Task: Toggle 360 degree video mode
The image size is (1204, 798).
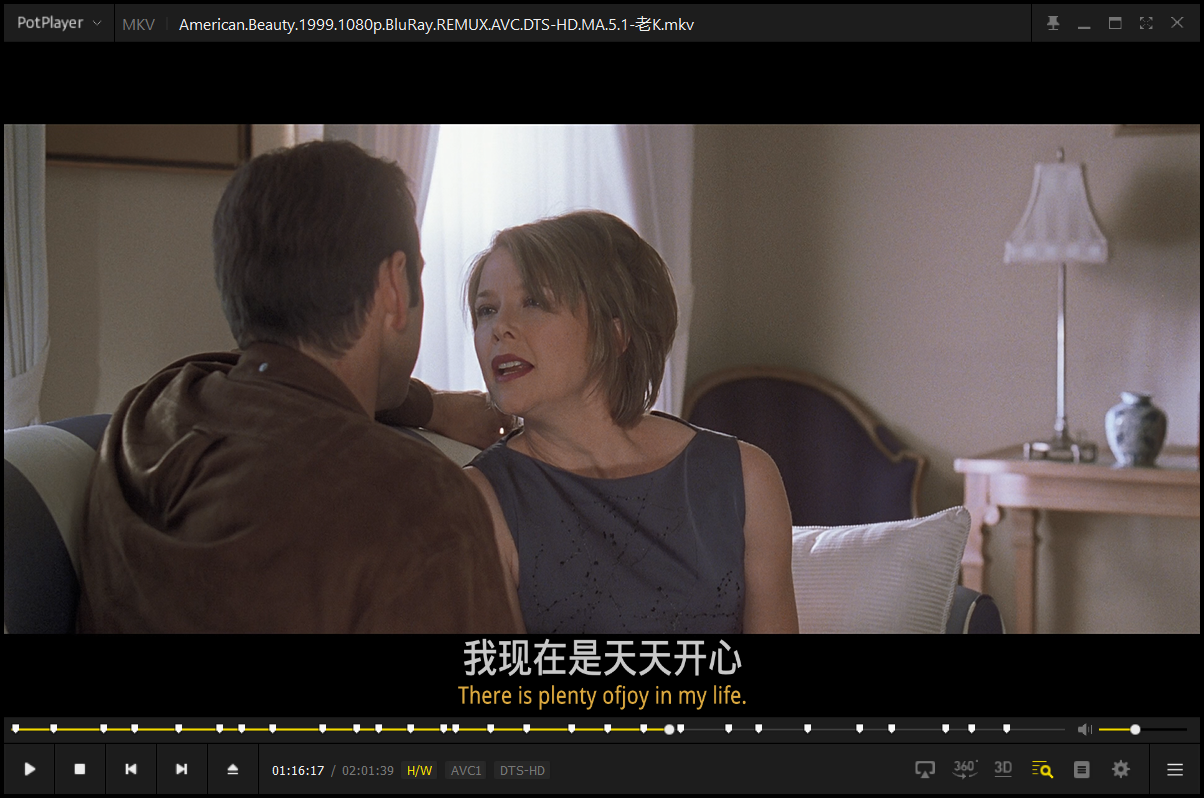Action: click(965, 769)
